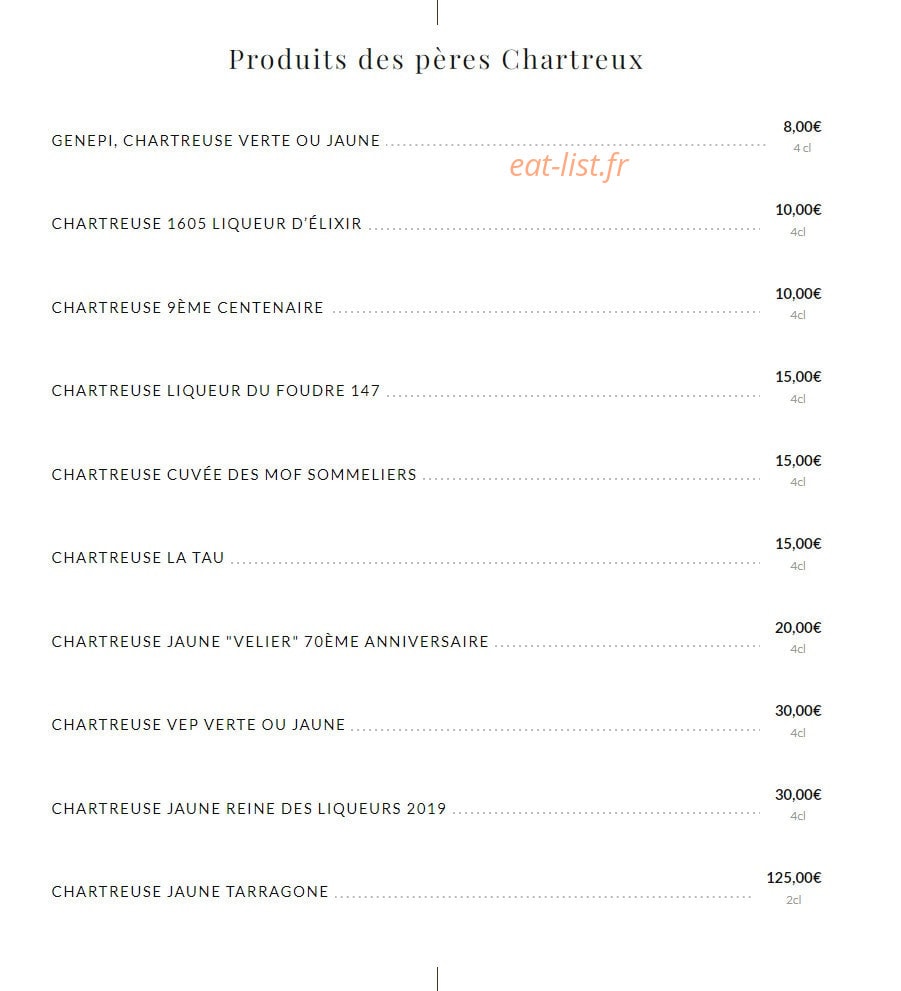
Task: Click the "Produits des pères Chartreux" heading
Action: coord(436,60)
